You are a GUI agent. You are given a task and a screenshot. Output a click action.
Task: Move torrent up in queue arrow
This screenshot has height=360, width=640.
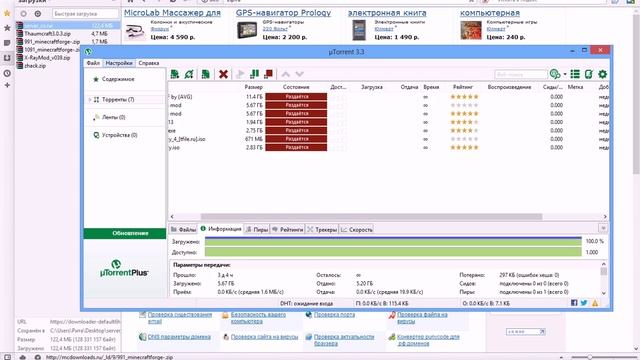point(286,74)
